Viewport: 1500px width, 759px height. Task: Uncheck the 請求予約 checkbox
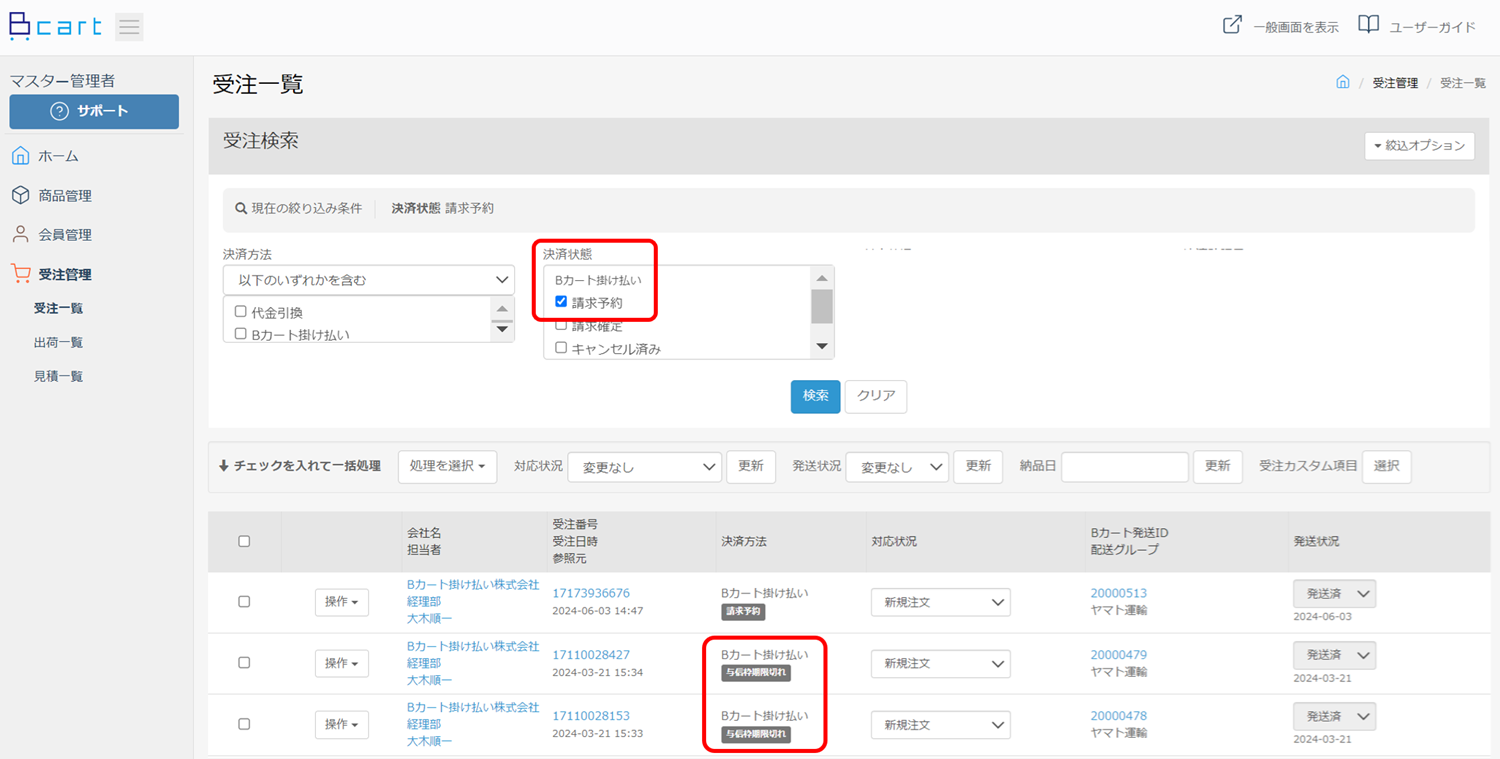click(x=561, y=301)
